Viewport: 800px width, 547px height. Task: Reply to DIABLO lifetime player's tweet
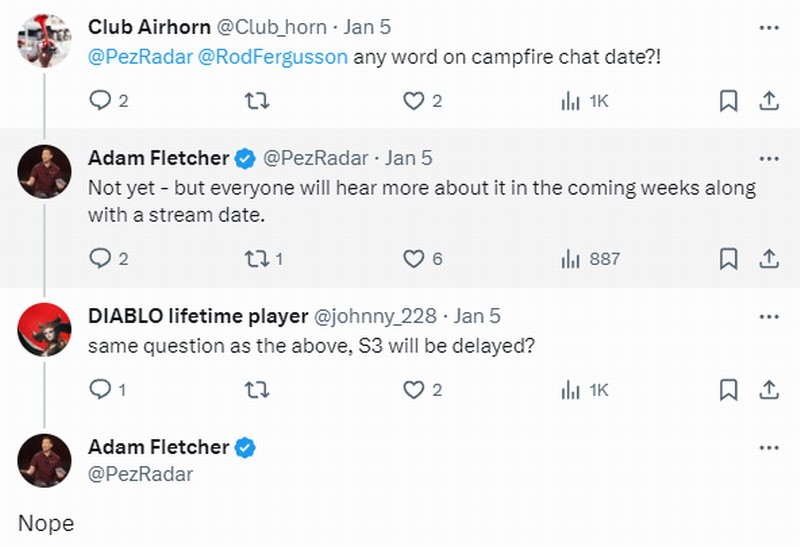pos(100,390)
